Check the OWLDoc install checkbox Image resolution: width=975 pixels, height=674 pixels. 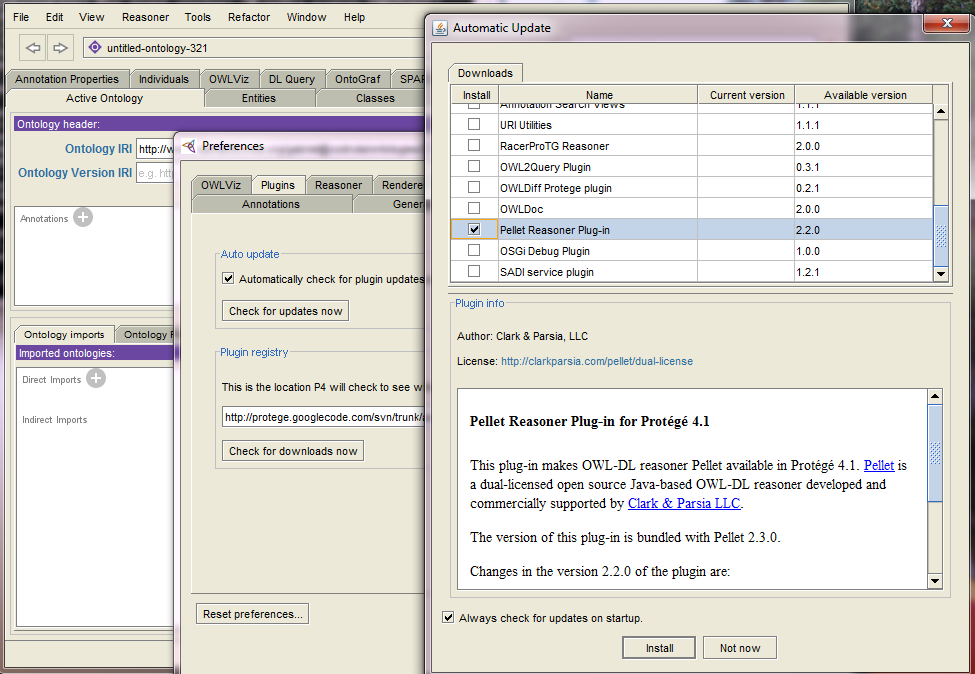[x=474, y=209]
